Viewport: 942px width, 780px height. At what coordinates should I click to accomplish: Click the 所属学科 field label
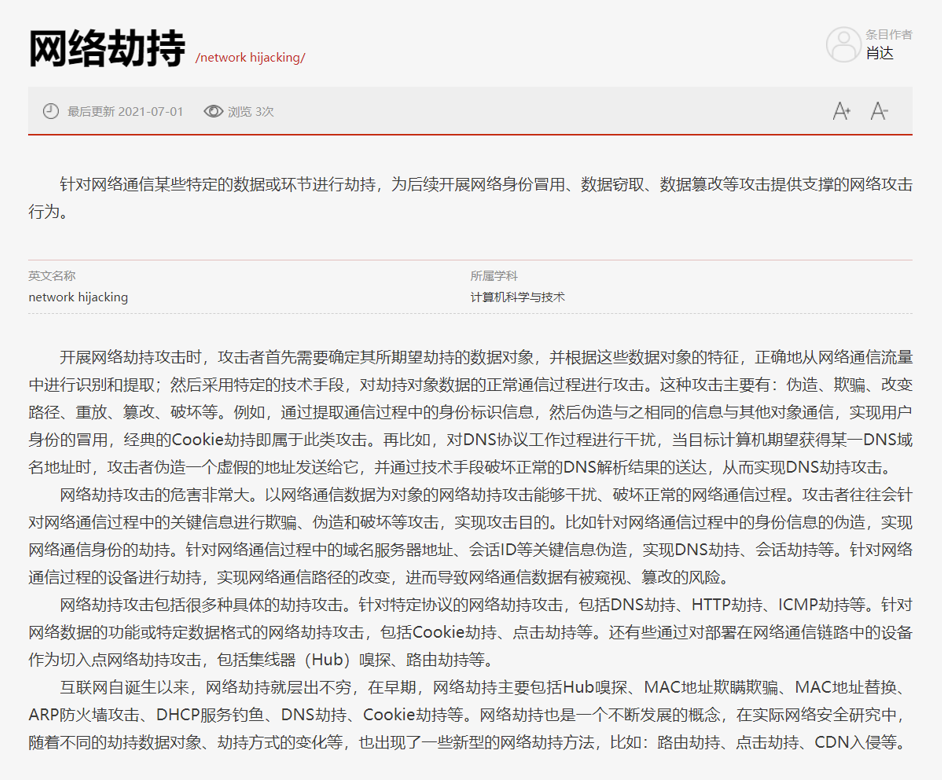tap(494, 276)
